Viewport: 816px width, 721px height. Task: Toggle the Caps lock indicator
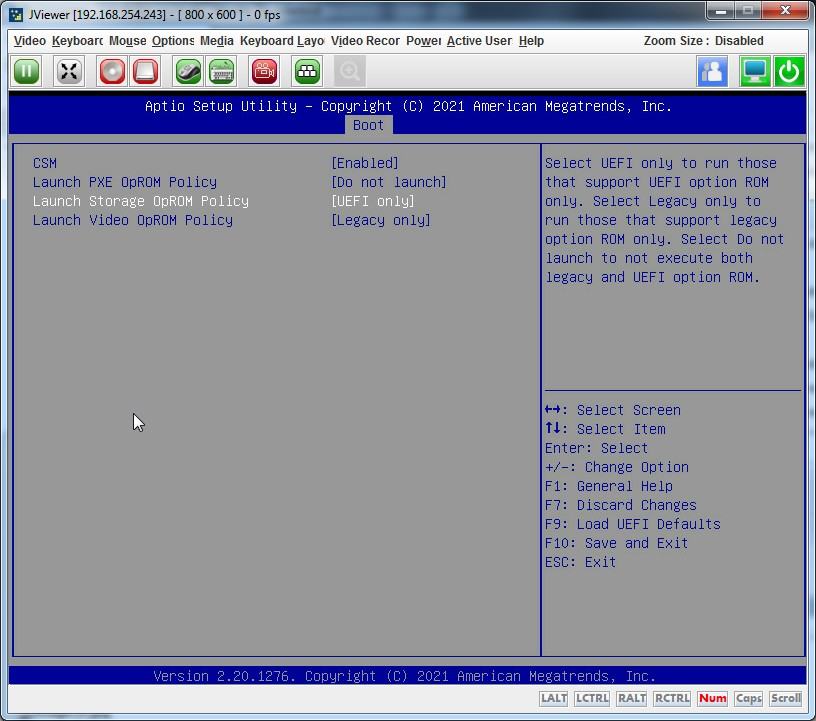point(748,698)
